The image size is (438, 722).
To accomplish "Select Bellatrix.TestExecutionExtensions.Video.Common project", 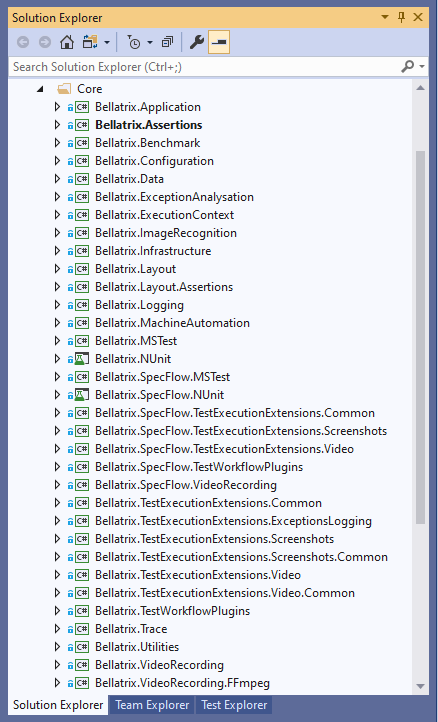I will [225, 593].
